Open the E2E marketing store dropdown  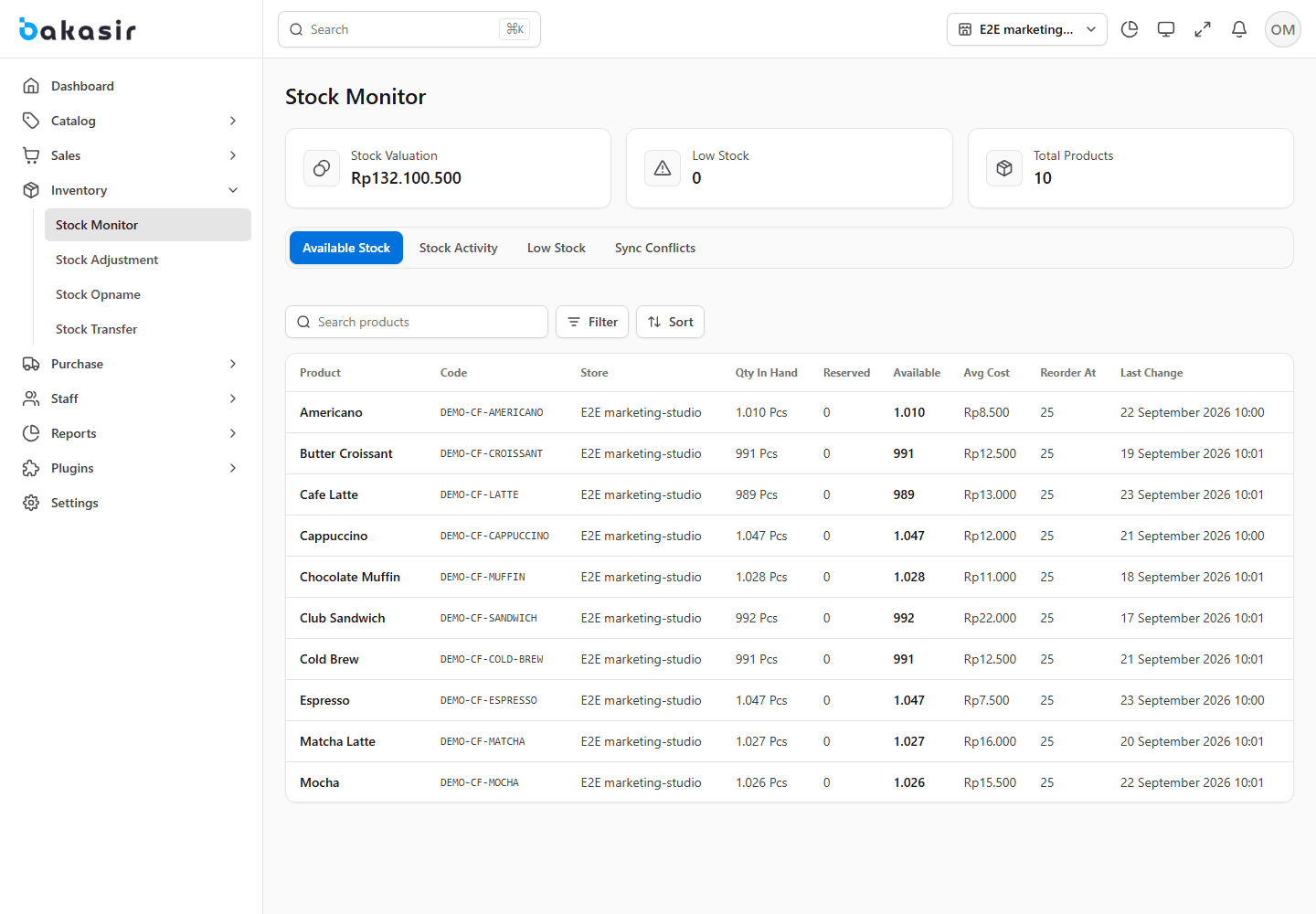(x=1027, y=29)
